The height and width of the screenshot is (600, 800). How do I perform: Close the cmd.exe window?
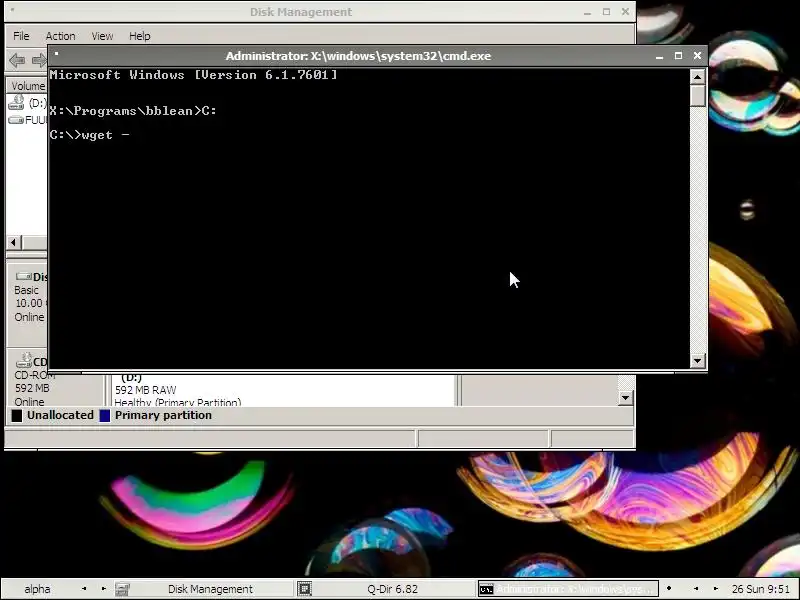pyautogui.click(x=697, y=56)
